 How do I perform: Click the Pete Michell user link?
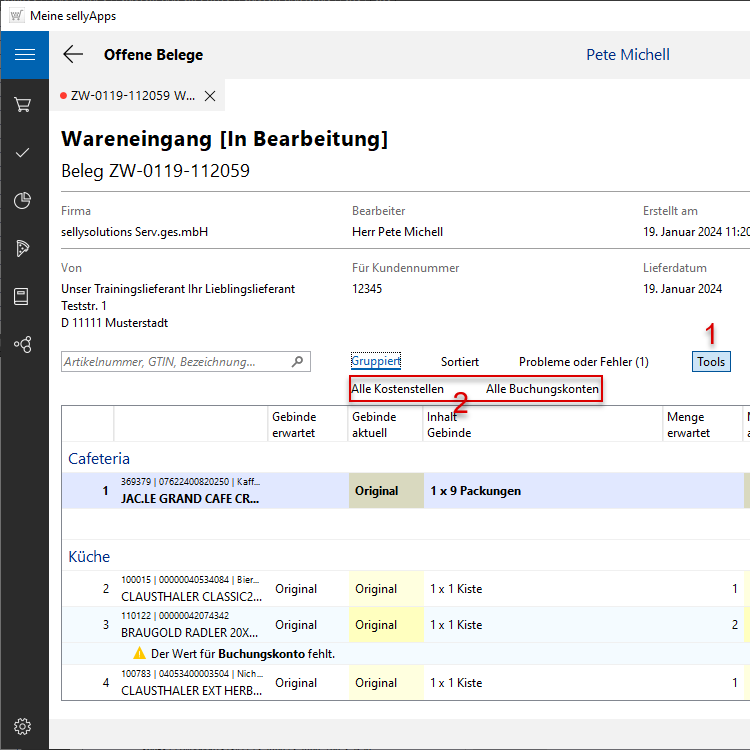point(627,55)
